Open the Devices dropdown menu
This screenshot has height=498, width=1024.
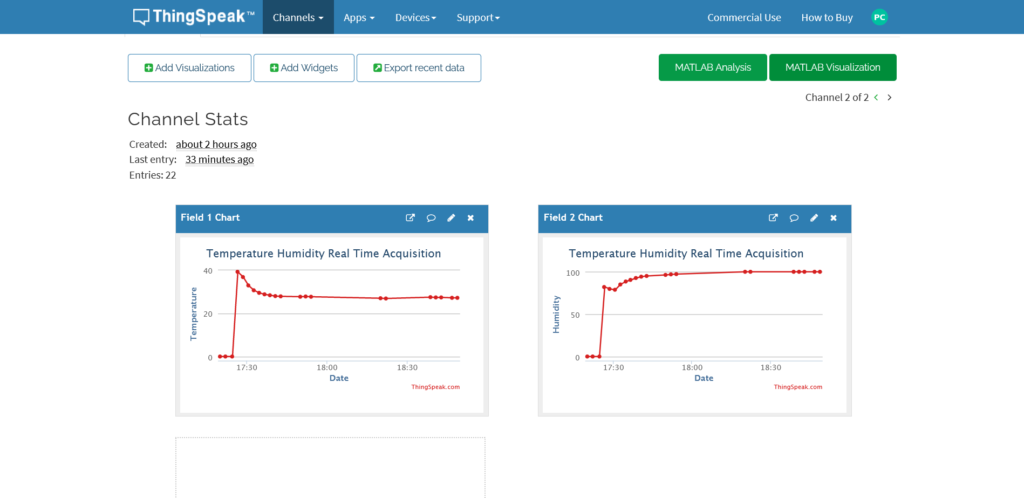point(415,17)
